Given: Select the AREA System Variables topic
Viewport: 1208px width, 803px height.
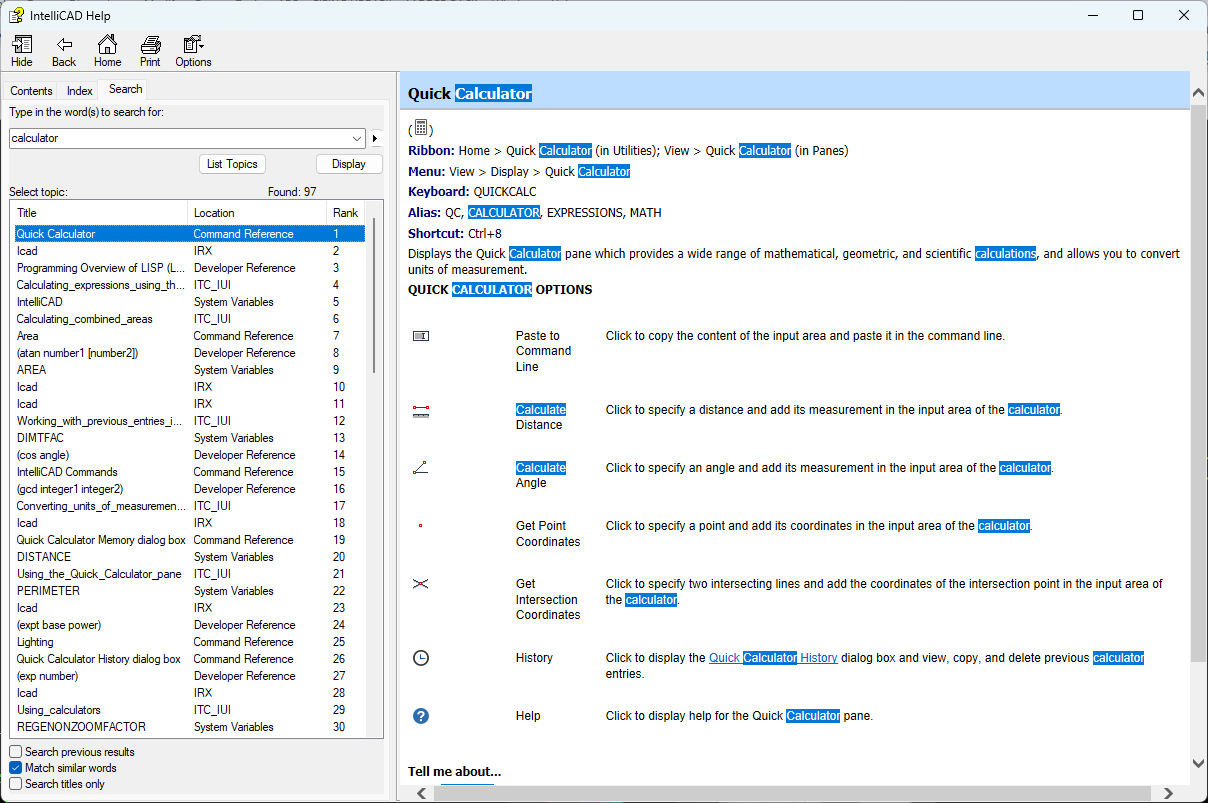Looking at the screenshot, I should tap(189, 370).
